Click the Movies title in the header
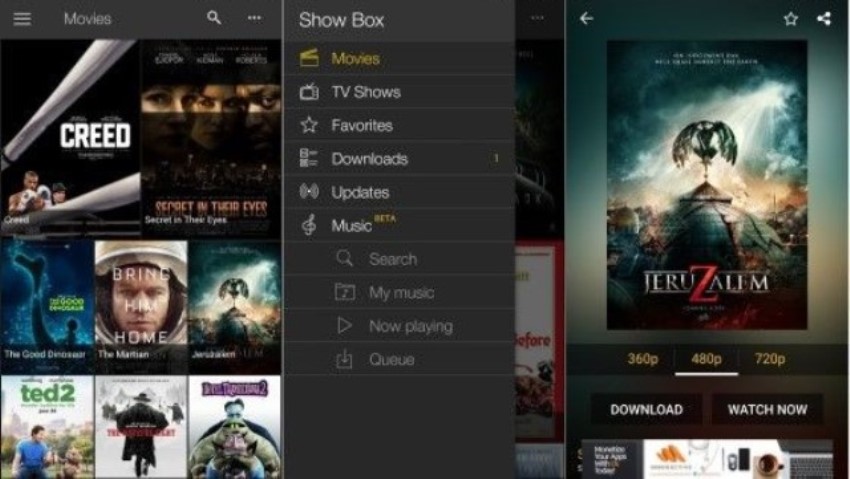The width and height of the screenshot is (850, 479). pyautogui.click(x=87, y=19)
